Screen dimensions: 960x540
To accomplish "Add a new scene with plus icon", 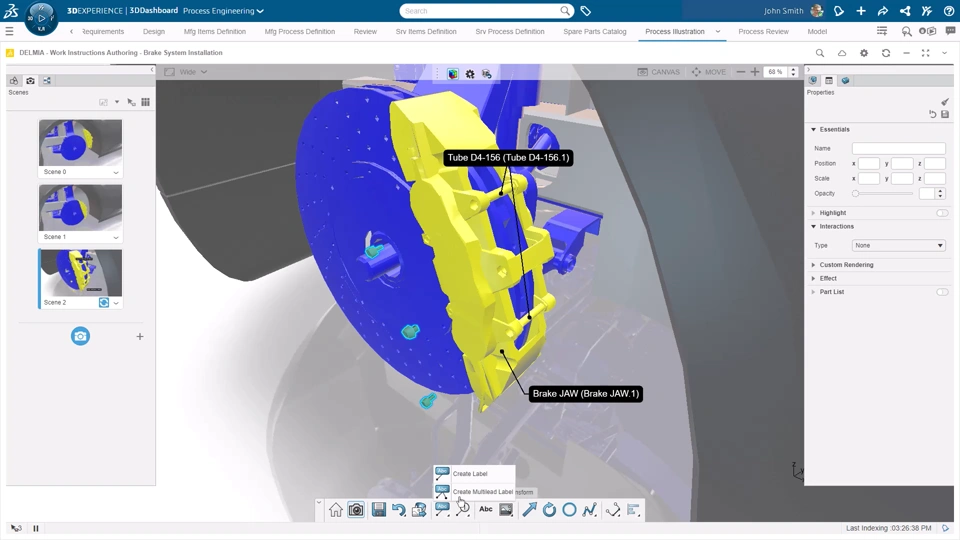I will pos(140,336).
